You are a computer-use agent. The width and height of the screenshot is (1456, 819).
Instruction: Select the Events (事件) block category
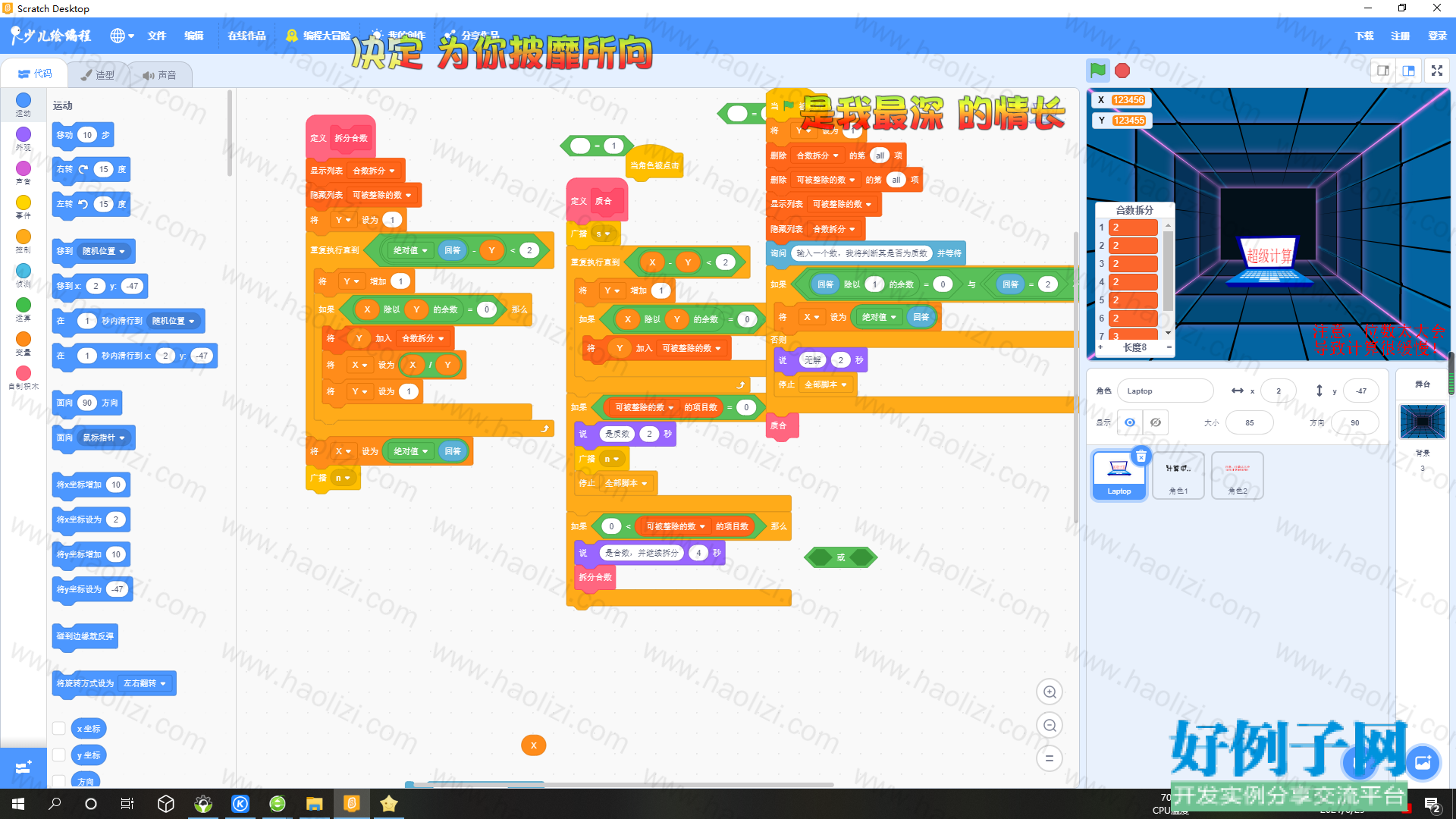pos(24,206)
